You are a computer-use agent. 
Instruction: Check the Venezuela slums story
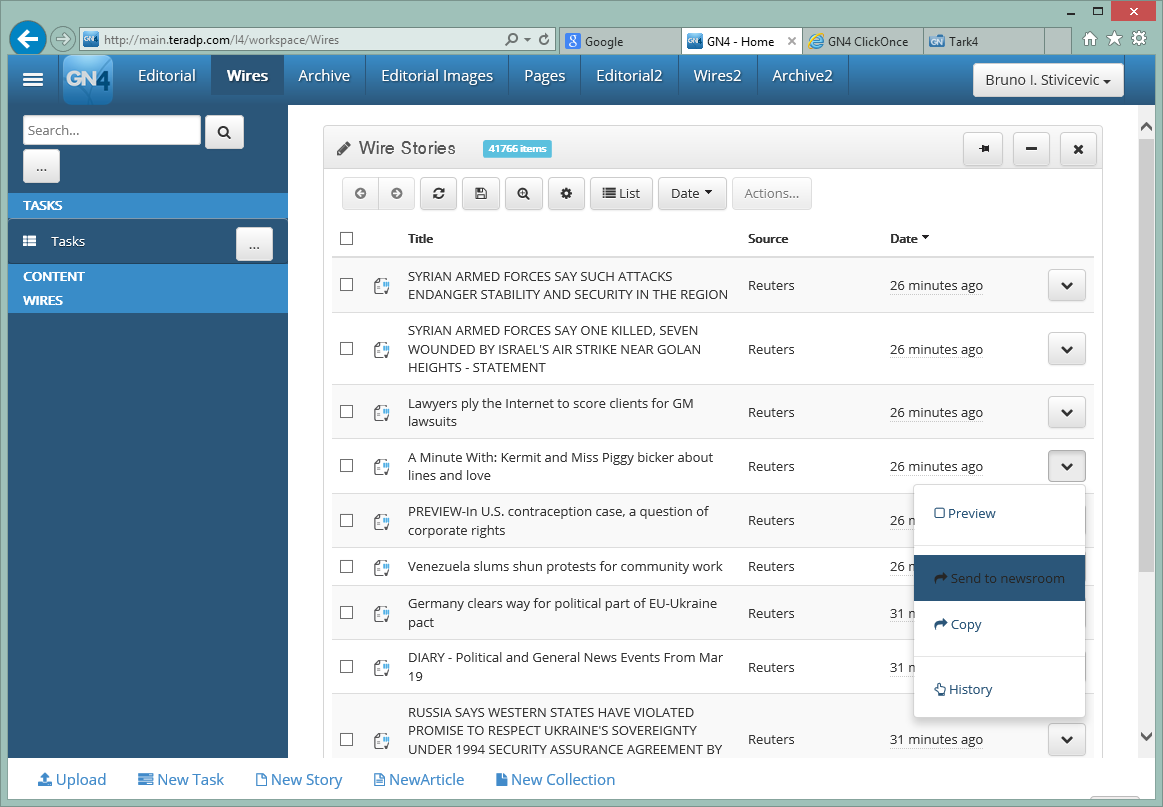point(346,567)
